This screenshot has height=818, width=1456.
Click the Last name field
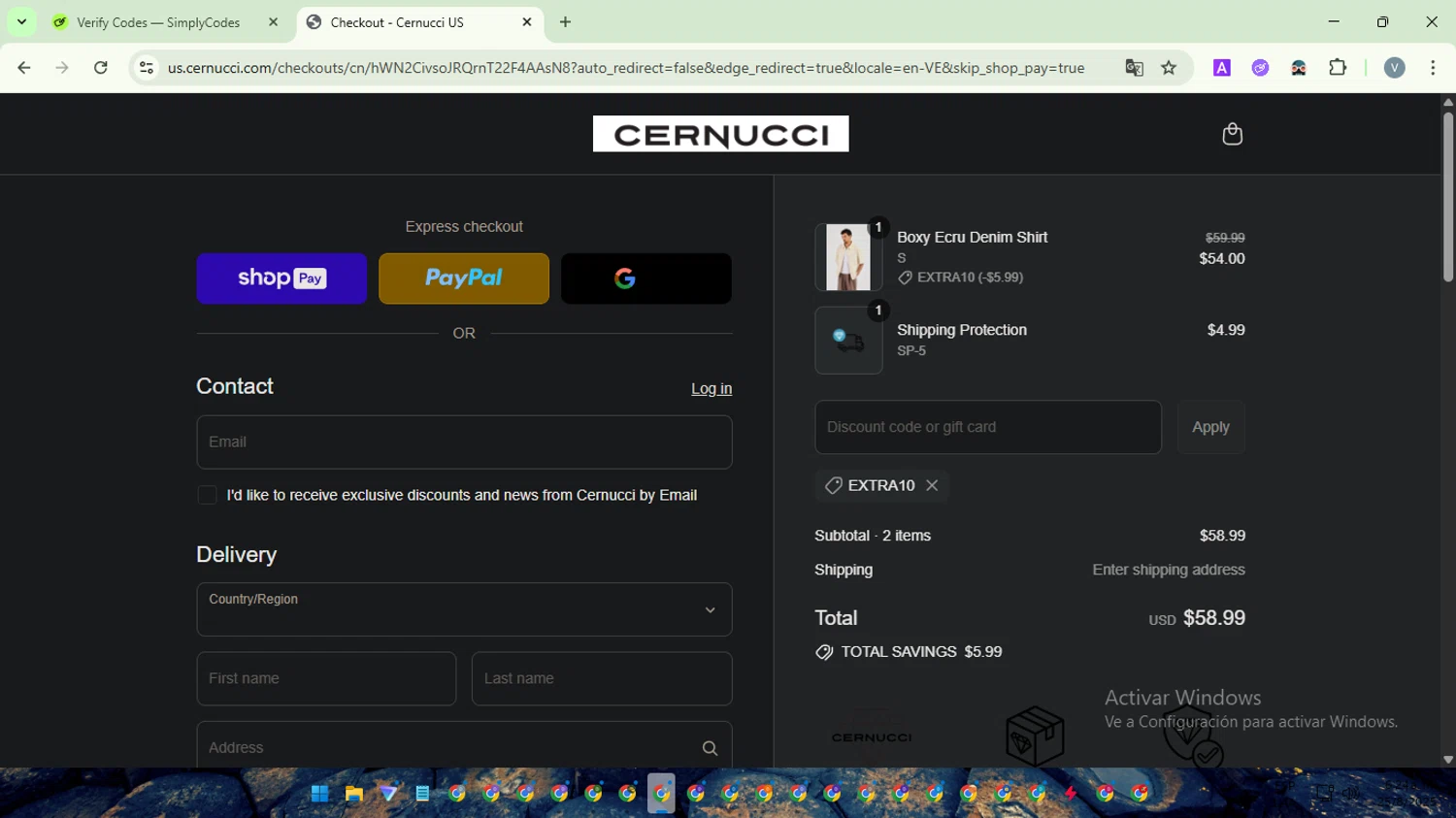[x=602, y=678]
